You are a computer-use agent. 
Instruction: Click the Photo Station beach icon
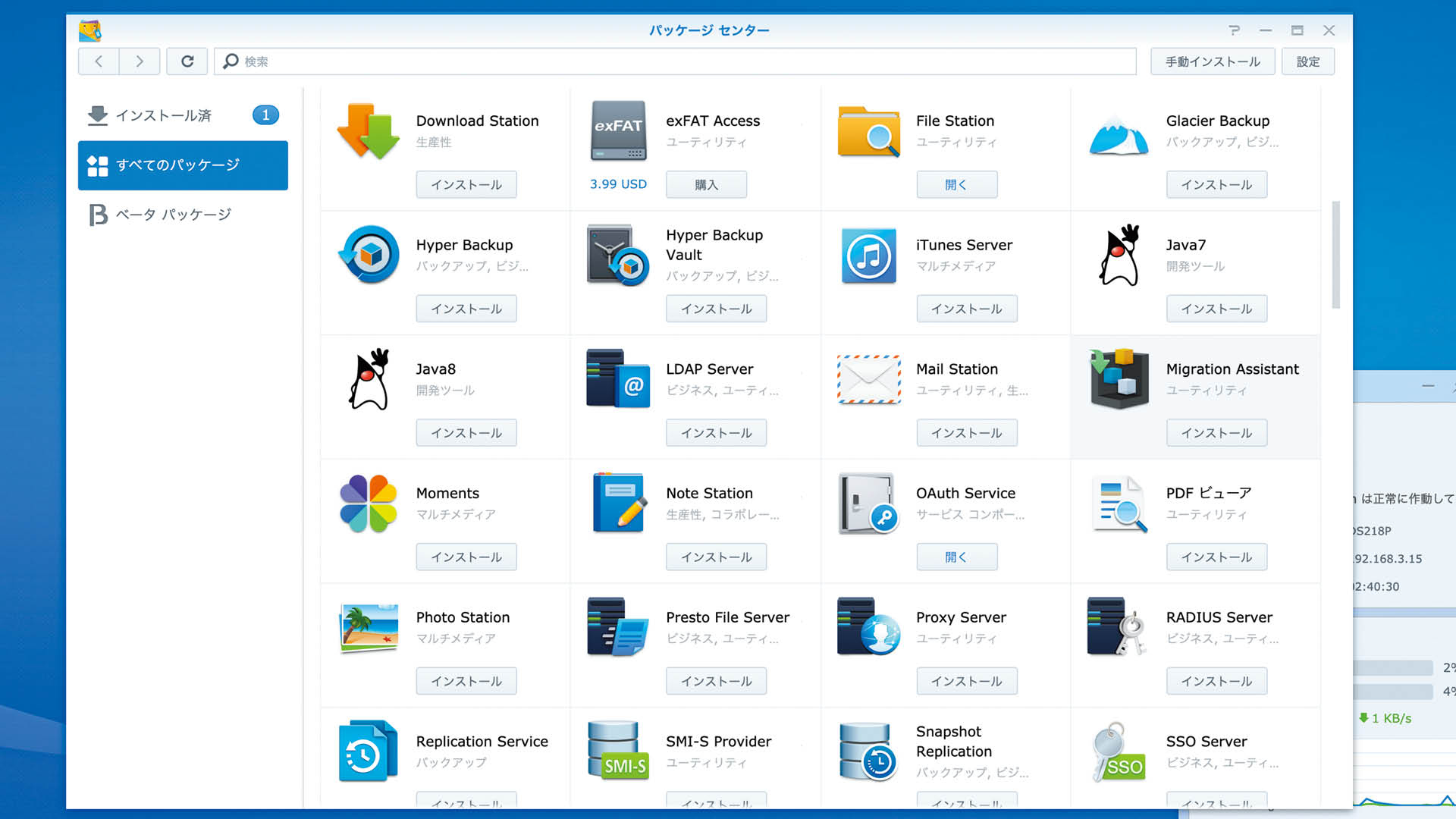369,628
